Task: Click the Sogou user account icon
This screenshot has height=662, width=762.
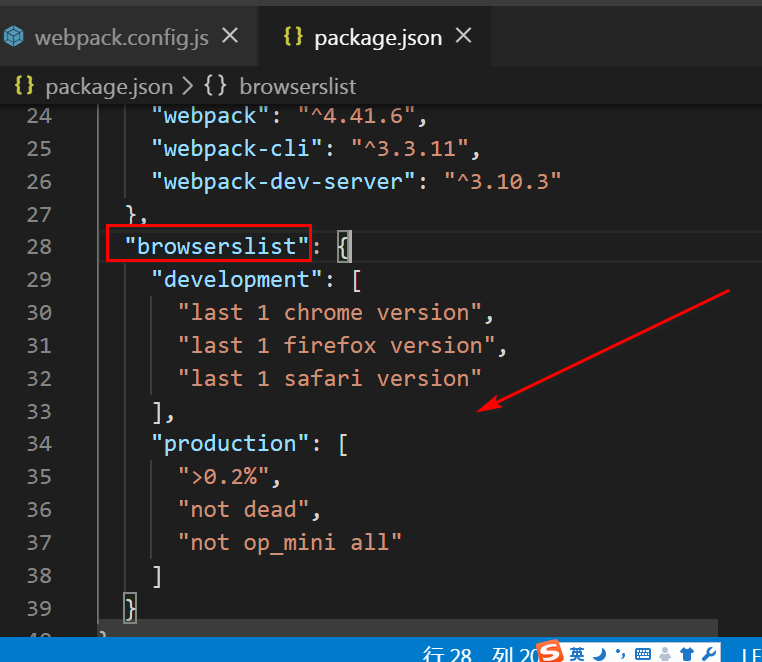Action: coord(666,654)
